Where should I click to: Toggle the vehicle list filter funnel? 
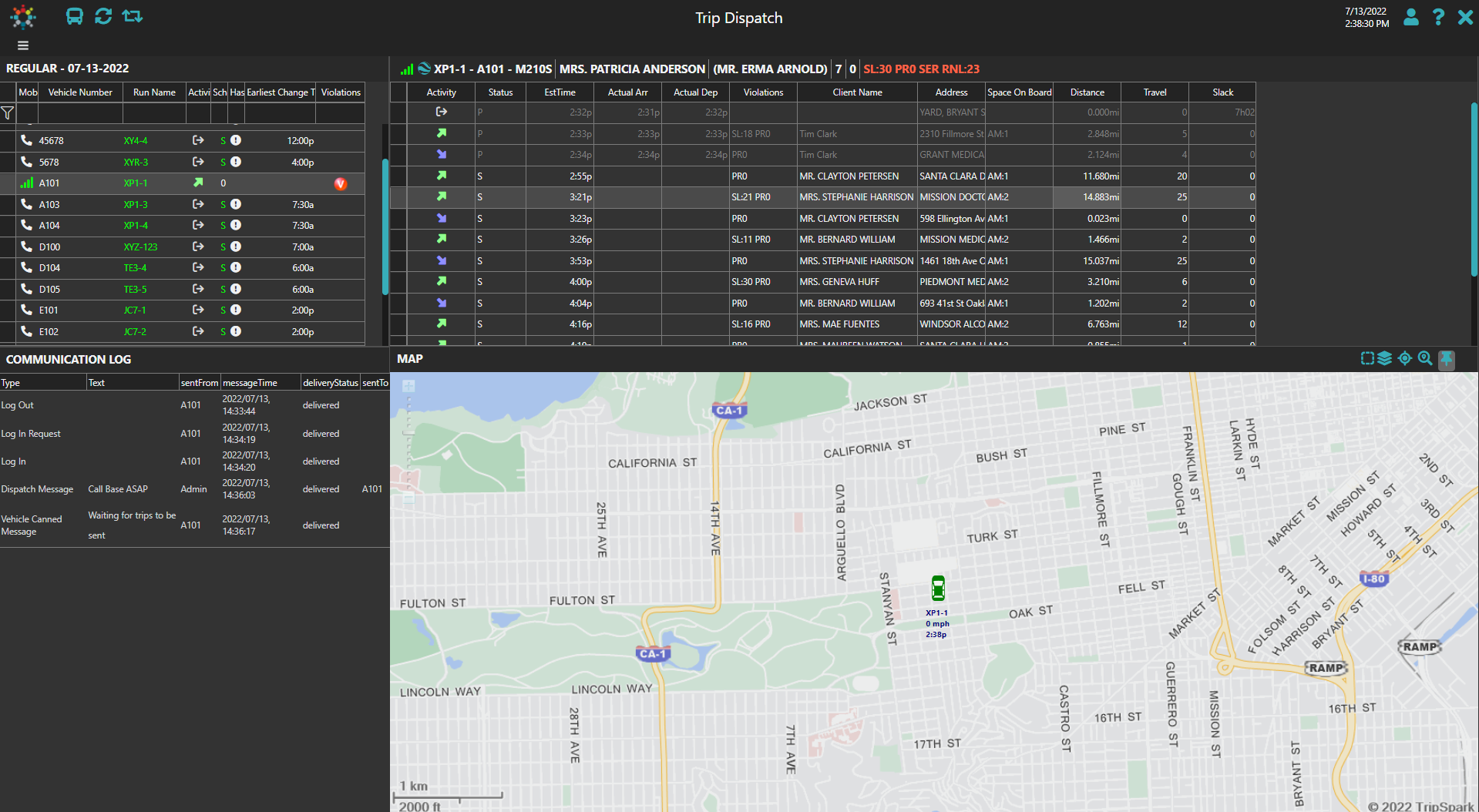click(8, 113)
